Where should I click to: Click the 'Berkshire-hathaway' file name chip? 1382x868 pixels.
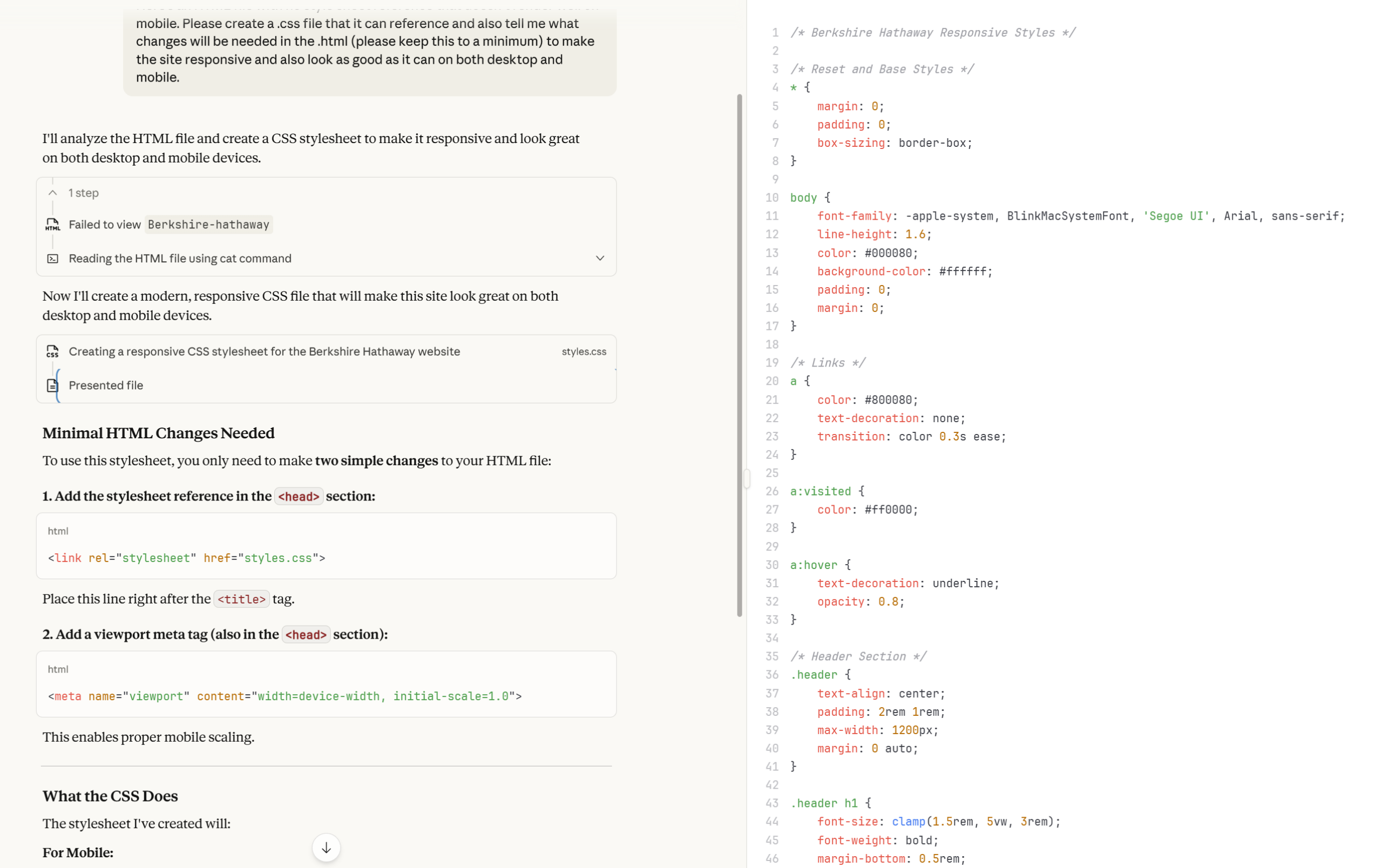[x=208, y=225]
